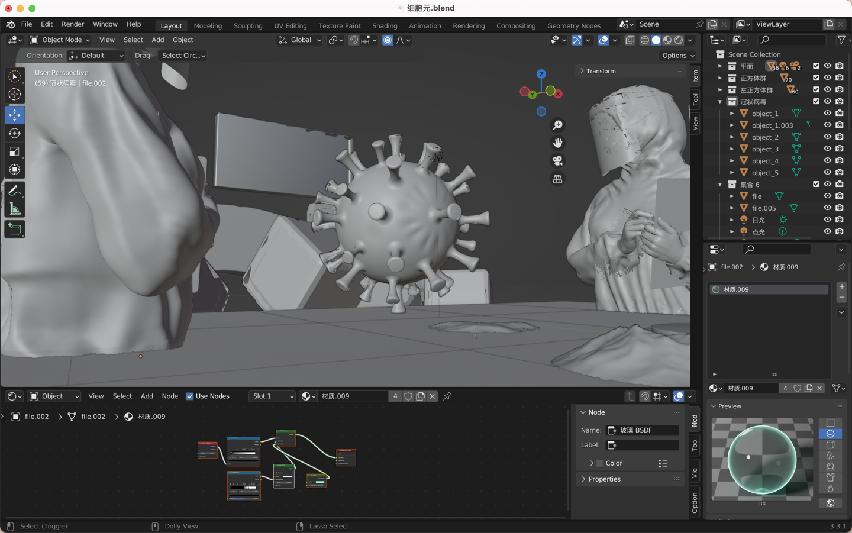Toggle the camera view icon
This screenshot has width=852, height=533.
point(557,161)
